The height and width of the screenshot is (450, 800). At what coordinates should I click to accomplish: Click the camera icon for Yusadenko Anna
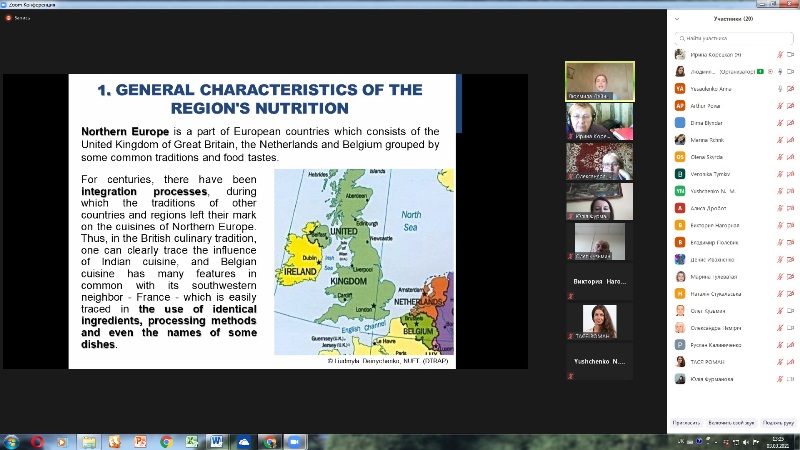[x=791, y=88]
